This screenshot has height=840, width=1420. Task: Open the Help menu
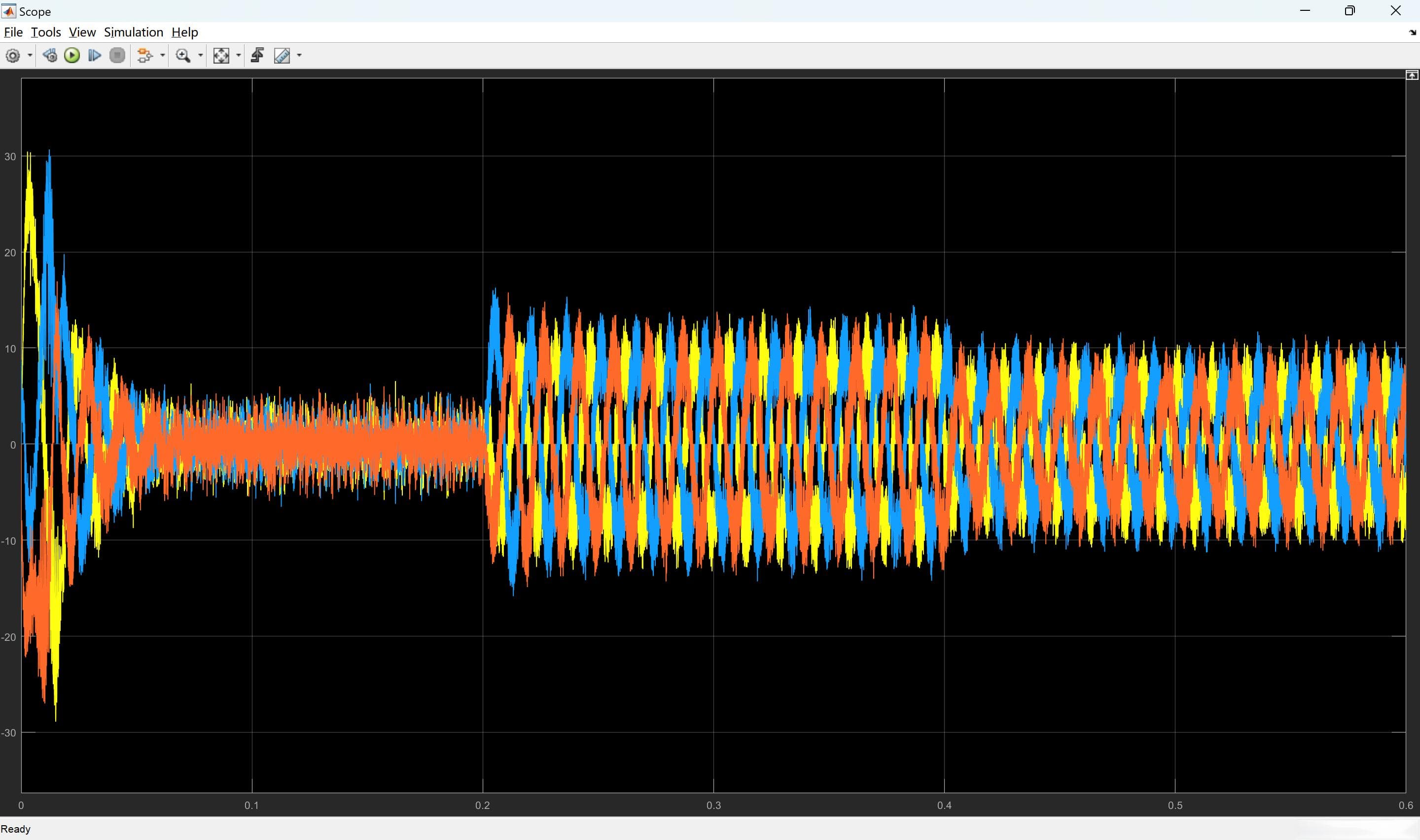tap(184, 32)
